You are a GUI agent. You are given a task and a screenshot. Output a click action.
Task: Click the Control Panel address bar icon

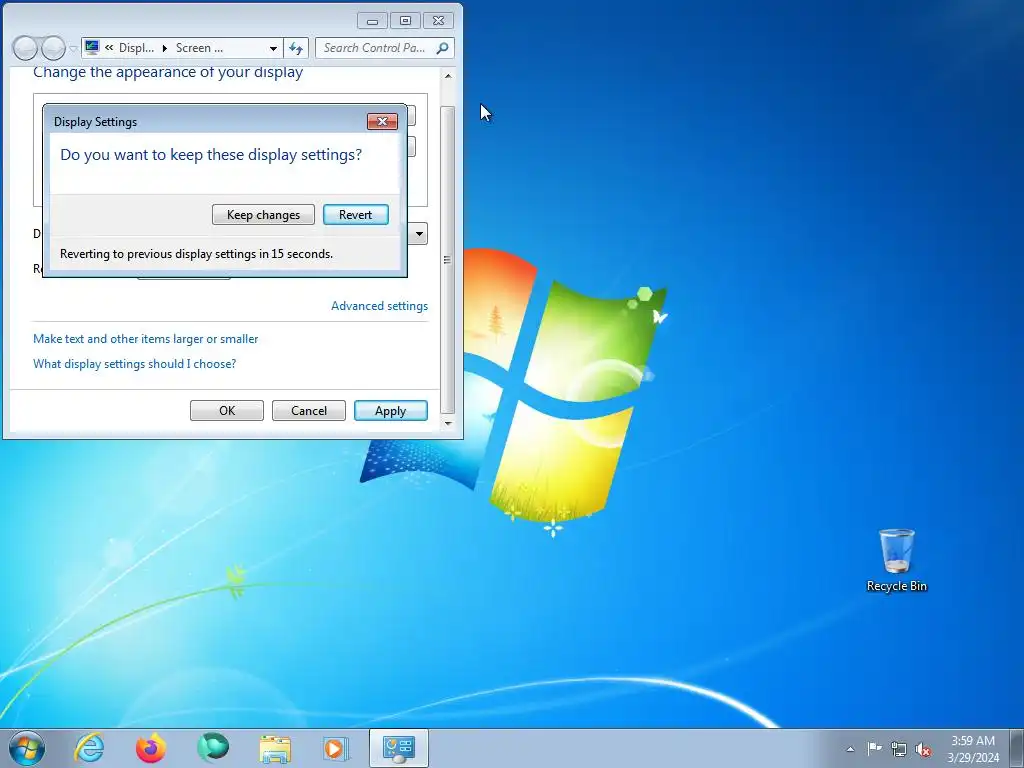coord(92,48)
